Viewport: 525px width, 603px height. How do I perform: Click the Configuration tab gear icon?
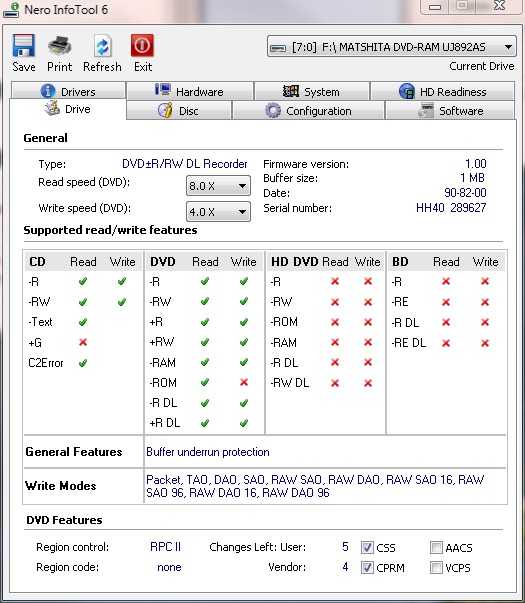273,110
